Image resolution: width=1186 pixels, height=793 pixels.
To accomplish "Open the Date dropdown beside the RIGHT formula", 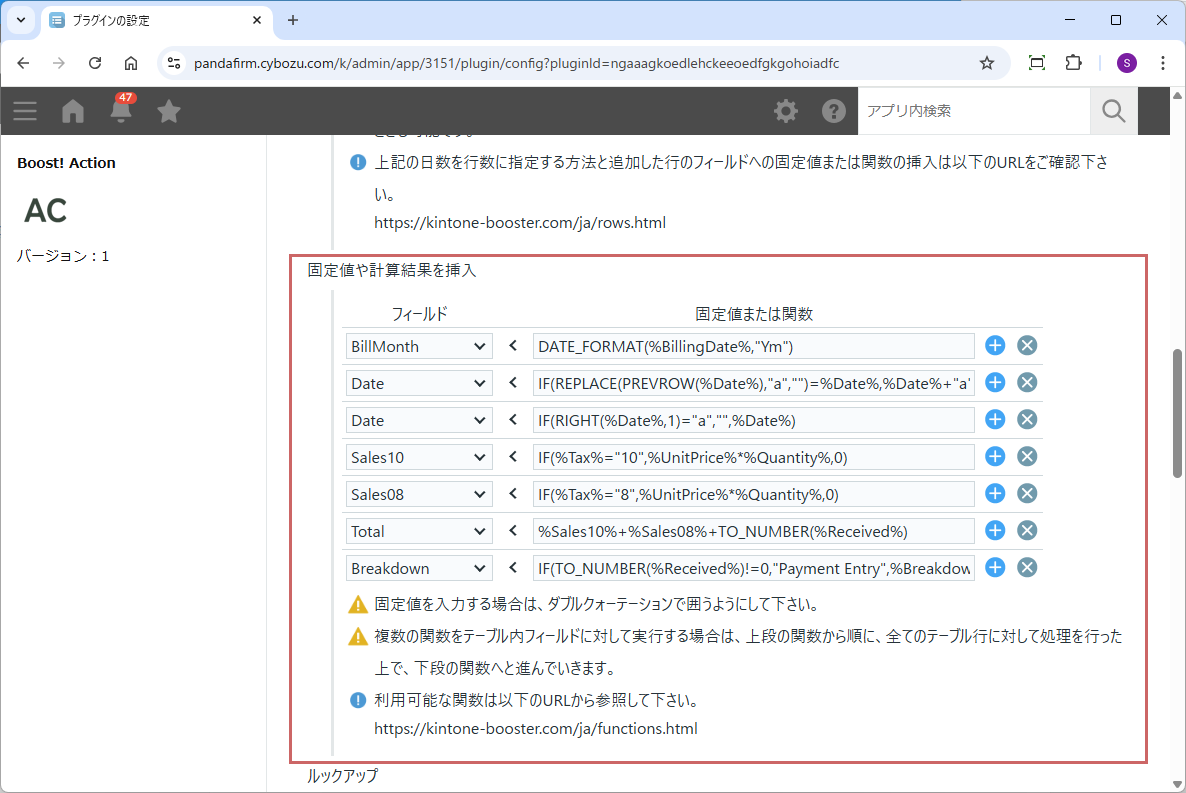I will [419, 421].
